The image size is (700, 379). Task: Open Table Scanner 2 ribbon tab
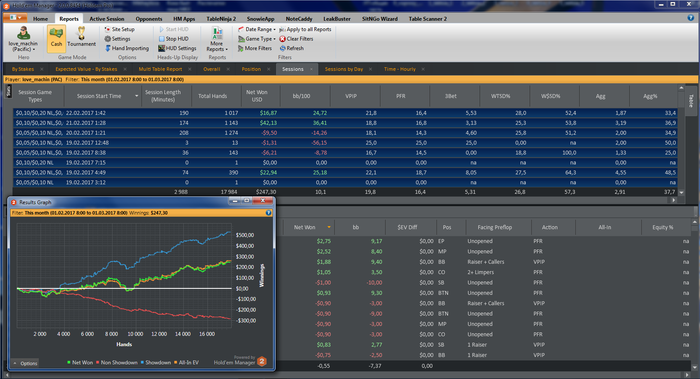click(428, 19)
